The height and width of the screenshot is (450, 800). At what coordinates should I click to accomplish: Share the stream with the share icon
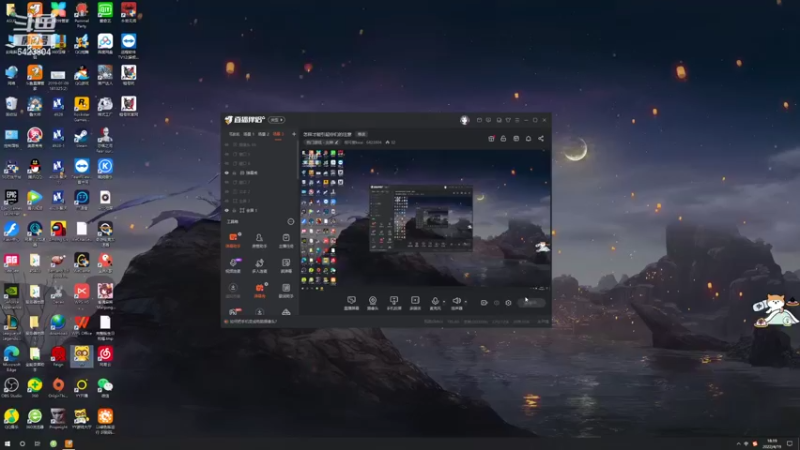tap(541, 139)
